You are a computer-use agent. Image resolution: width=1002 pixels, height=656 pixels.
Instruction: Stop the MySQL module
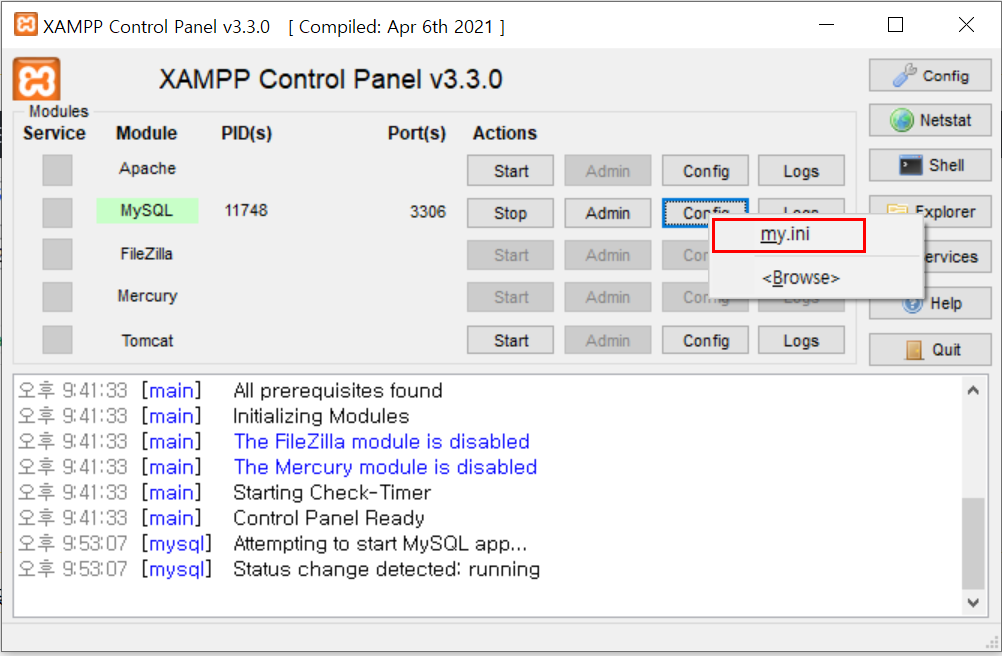(510, 213)
